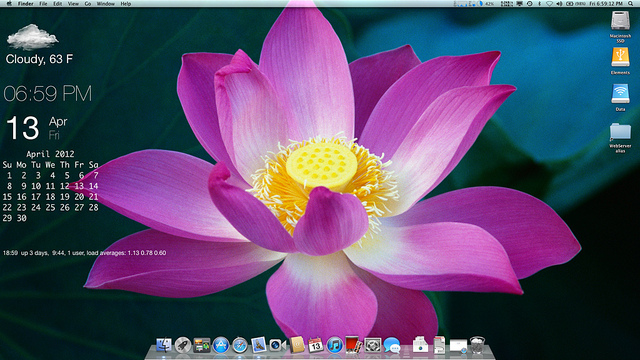This screenshot has width=640, height=360.
Task: Open the Apple menu
Action: click(9, 4)
